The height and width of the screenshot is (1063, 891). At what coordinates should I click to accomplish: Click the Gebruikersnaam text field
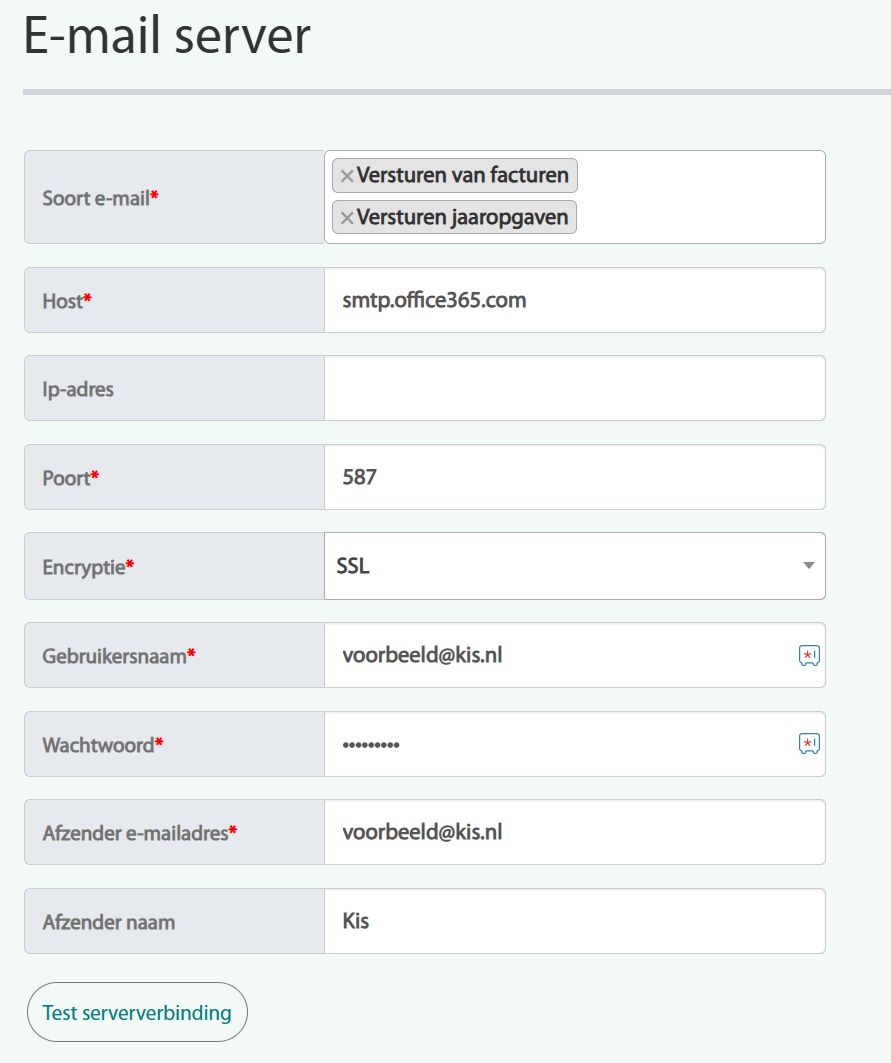pos(560,655)
